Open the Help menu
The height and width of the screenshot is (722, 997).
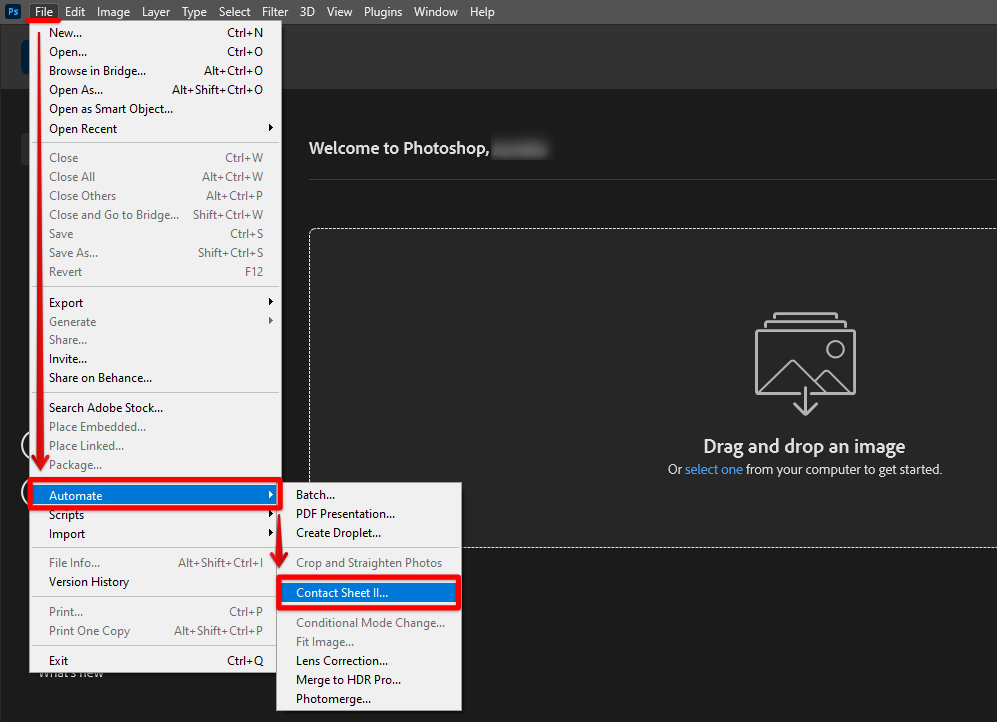click(482, 11)
